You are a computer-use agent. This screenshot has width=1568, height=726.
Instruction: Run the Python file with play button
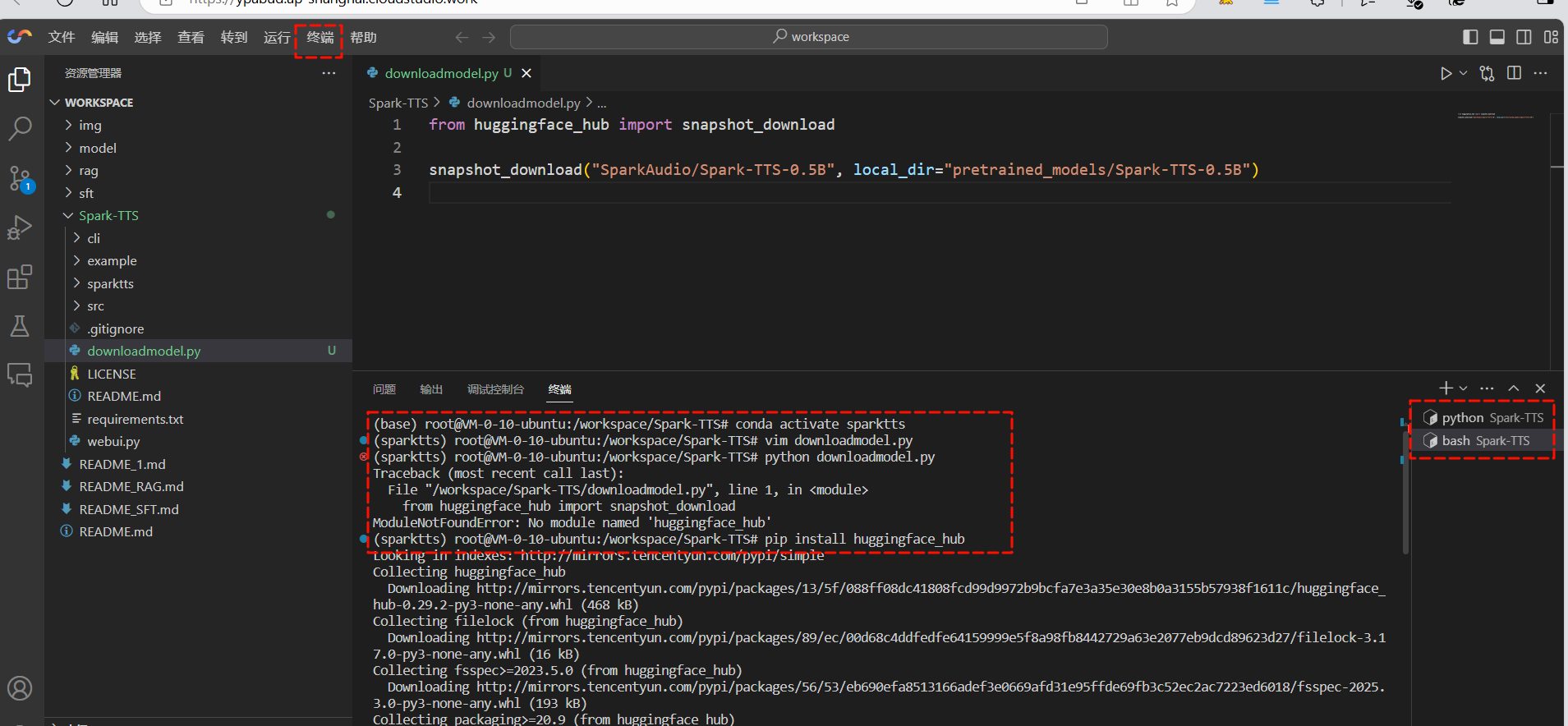(1446, 73)
